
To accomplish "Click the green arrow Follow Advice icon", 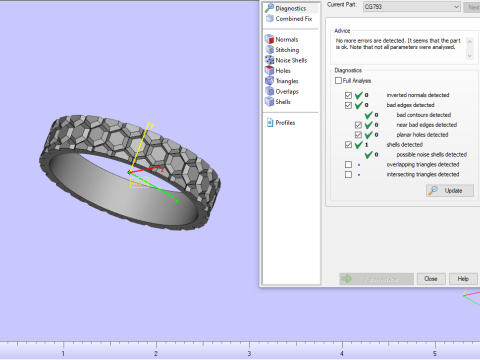I will (347, 279).
